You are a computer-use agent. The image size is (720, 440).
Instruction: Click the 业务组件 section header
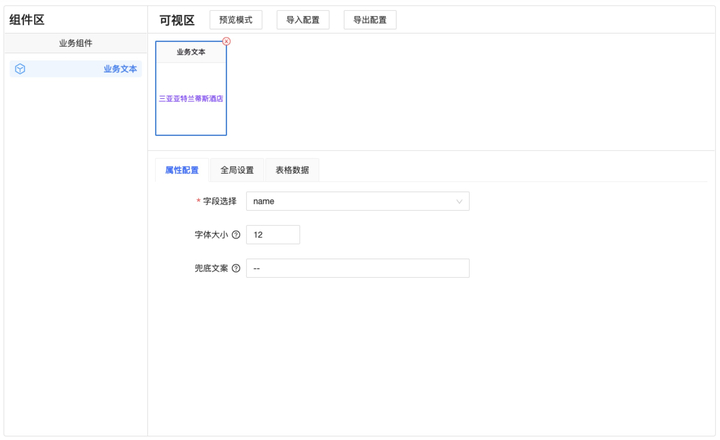coord(76,43)
